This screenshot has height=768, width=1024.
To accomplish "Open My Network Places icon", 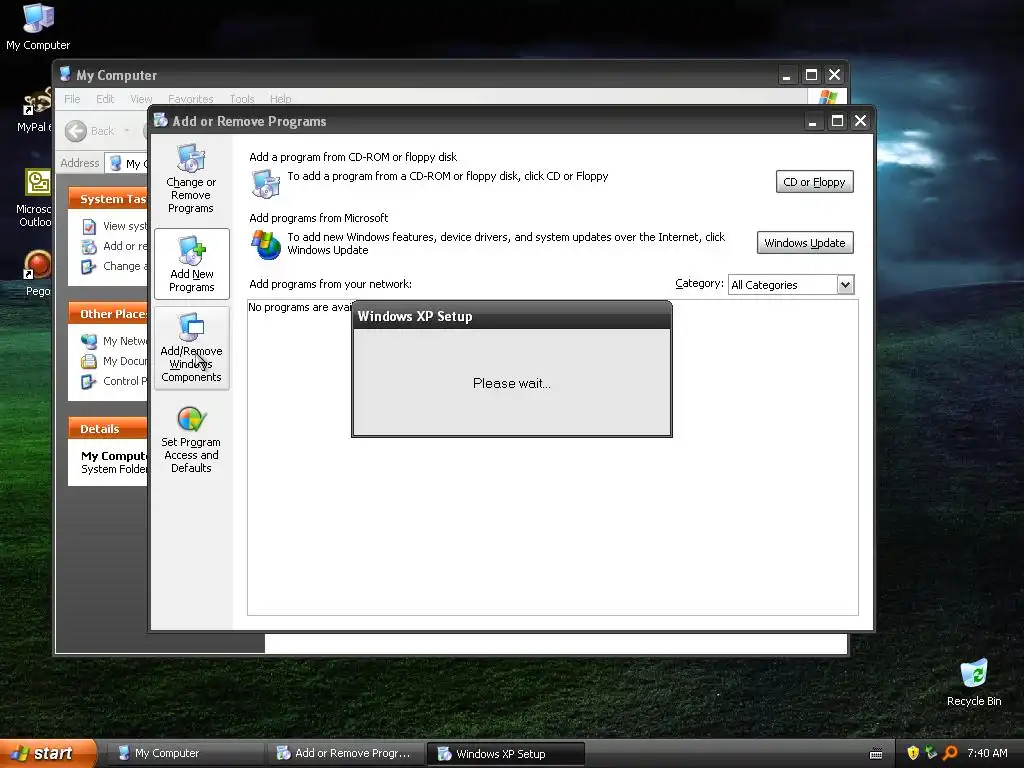I will [89, 342].
